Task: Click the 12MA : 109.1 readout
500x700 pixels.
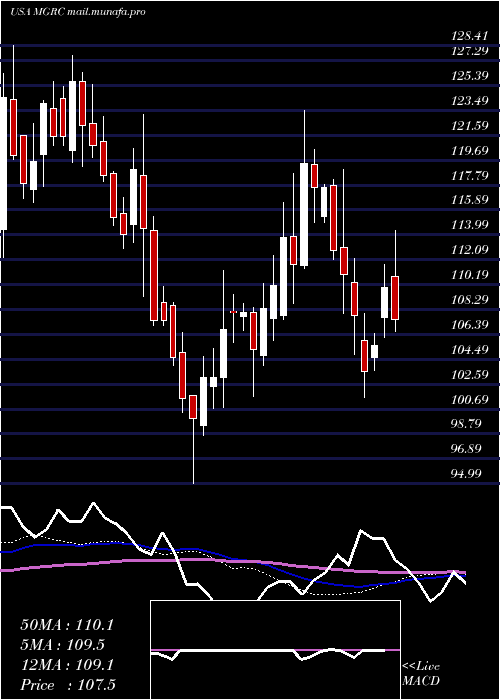Action: click(x=67, y=665)
